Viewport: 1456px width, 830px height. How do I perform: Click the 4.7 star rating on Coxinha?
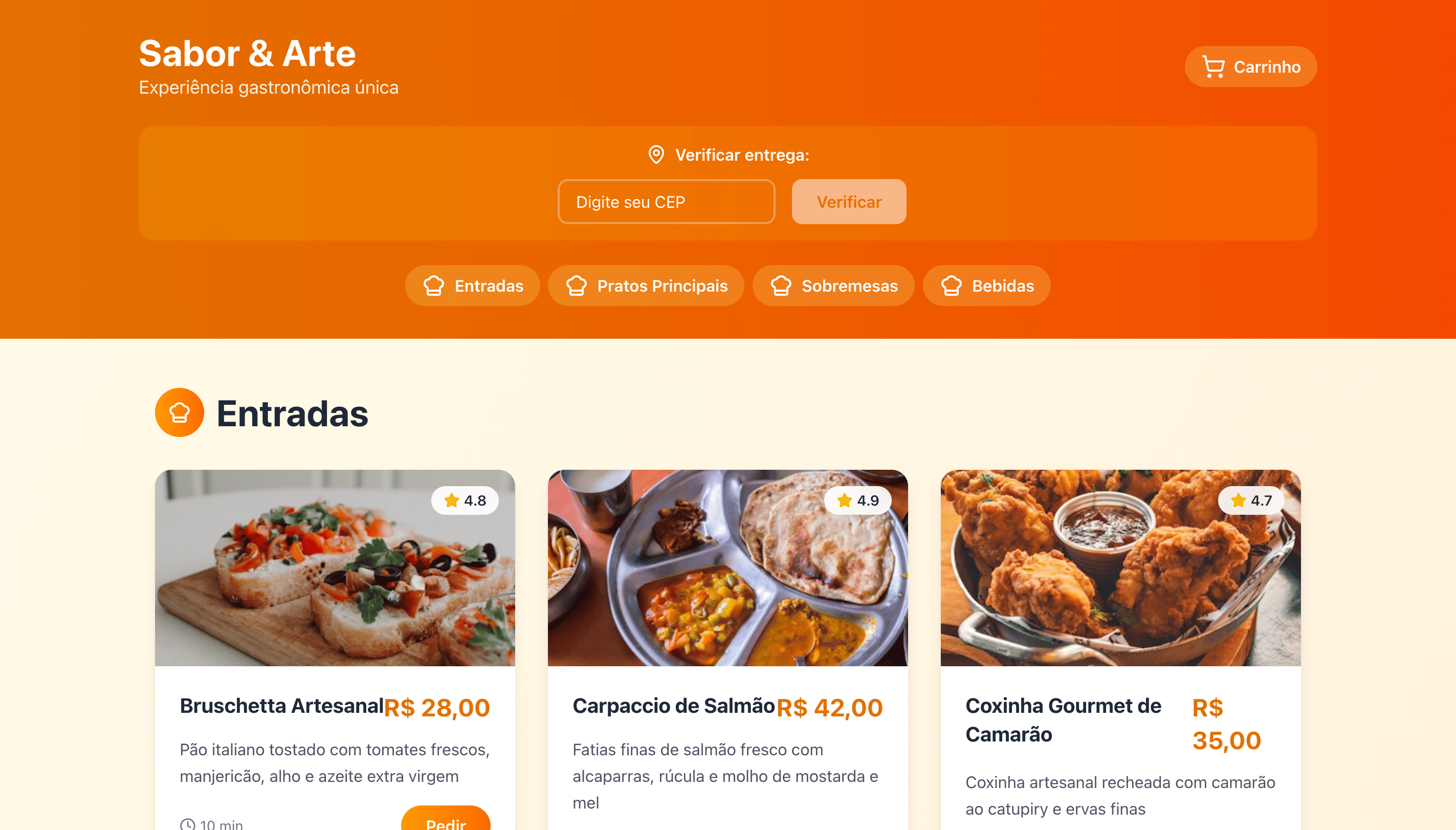tap(1251, 500)
